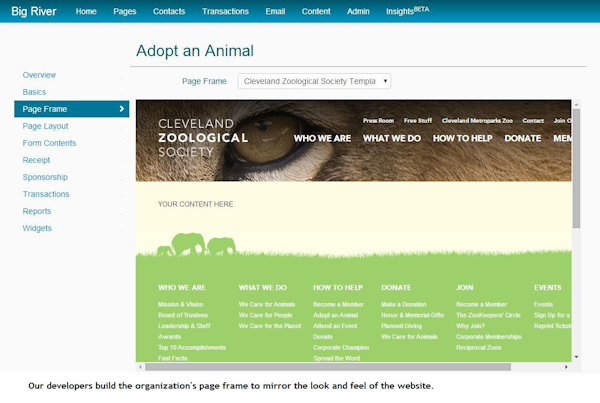The image size is (600, 403).
Task: Open Receipt in the sidebar
Action: (36, 160)
